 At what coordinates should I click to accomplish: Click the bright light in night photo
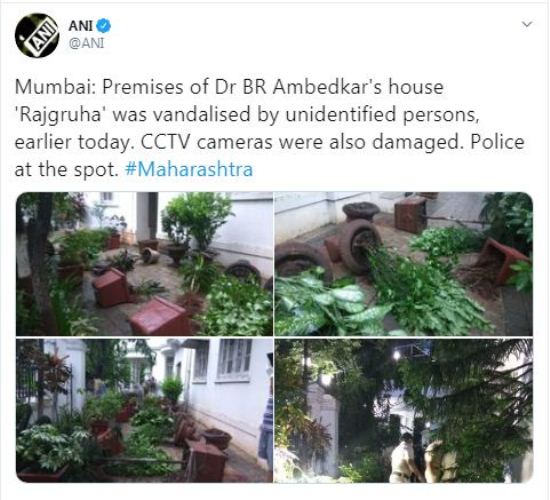(397, 355)
